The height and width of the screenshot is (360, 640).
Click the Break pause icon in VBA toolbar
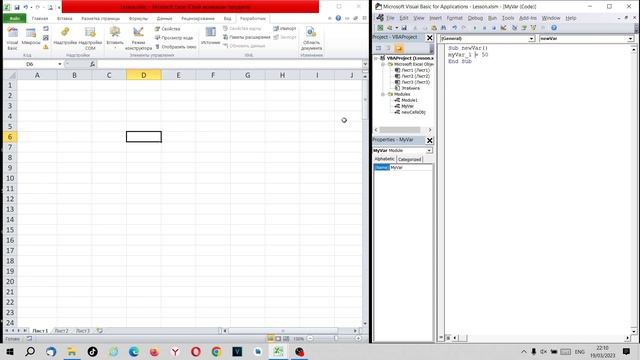(x=484, y=28)
